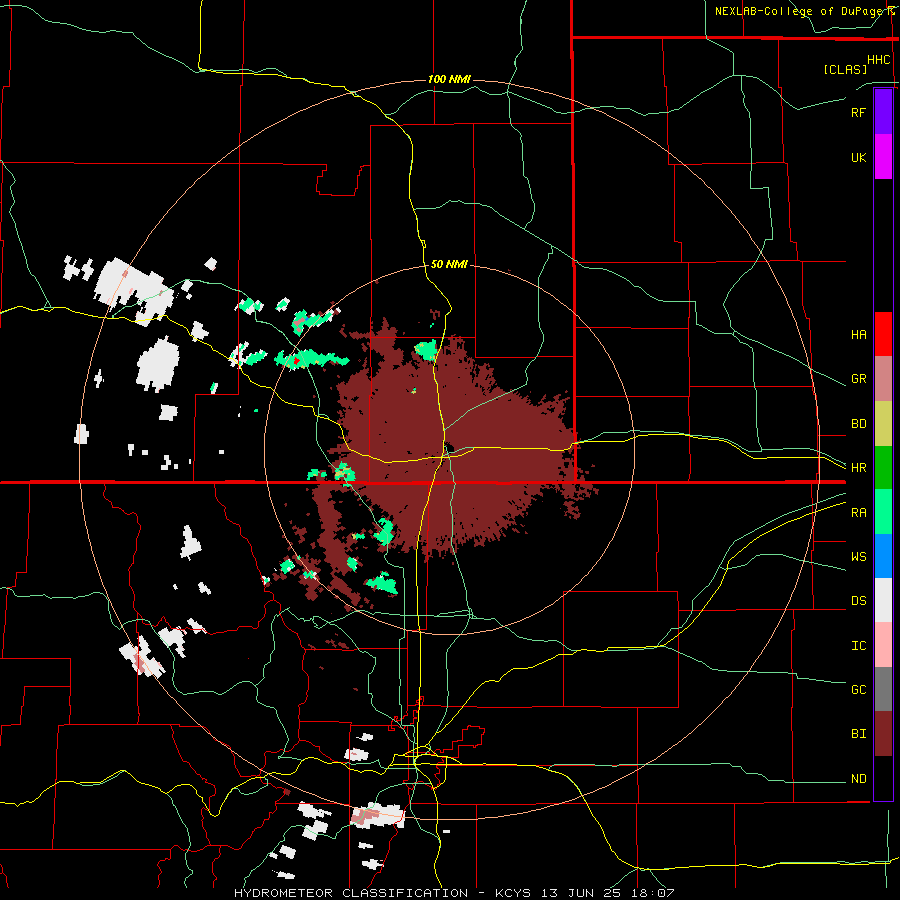The image size is (900, 900).
Task: Click the purple RF legend color swatch
Action: [883, 112]
